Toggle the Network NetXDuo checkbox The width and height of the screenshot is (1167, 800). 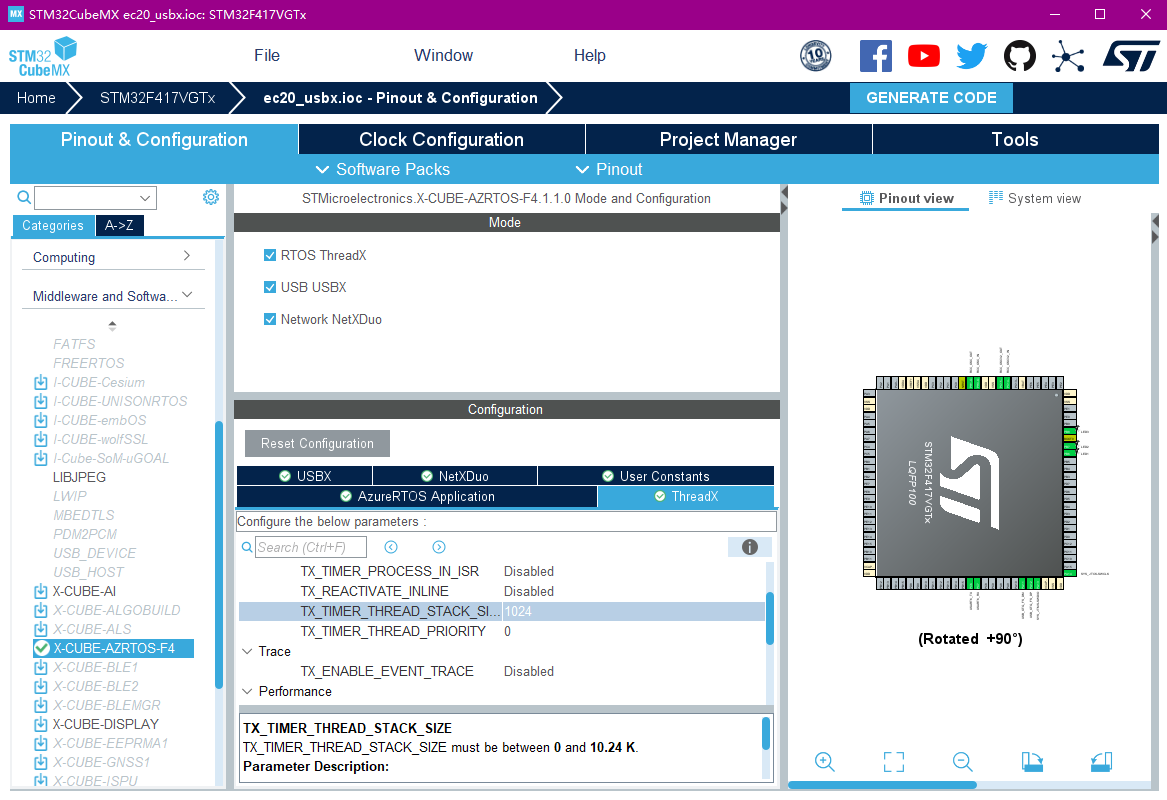coord(270,319)
